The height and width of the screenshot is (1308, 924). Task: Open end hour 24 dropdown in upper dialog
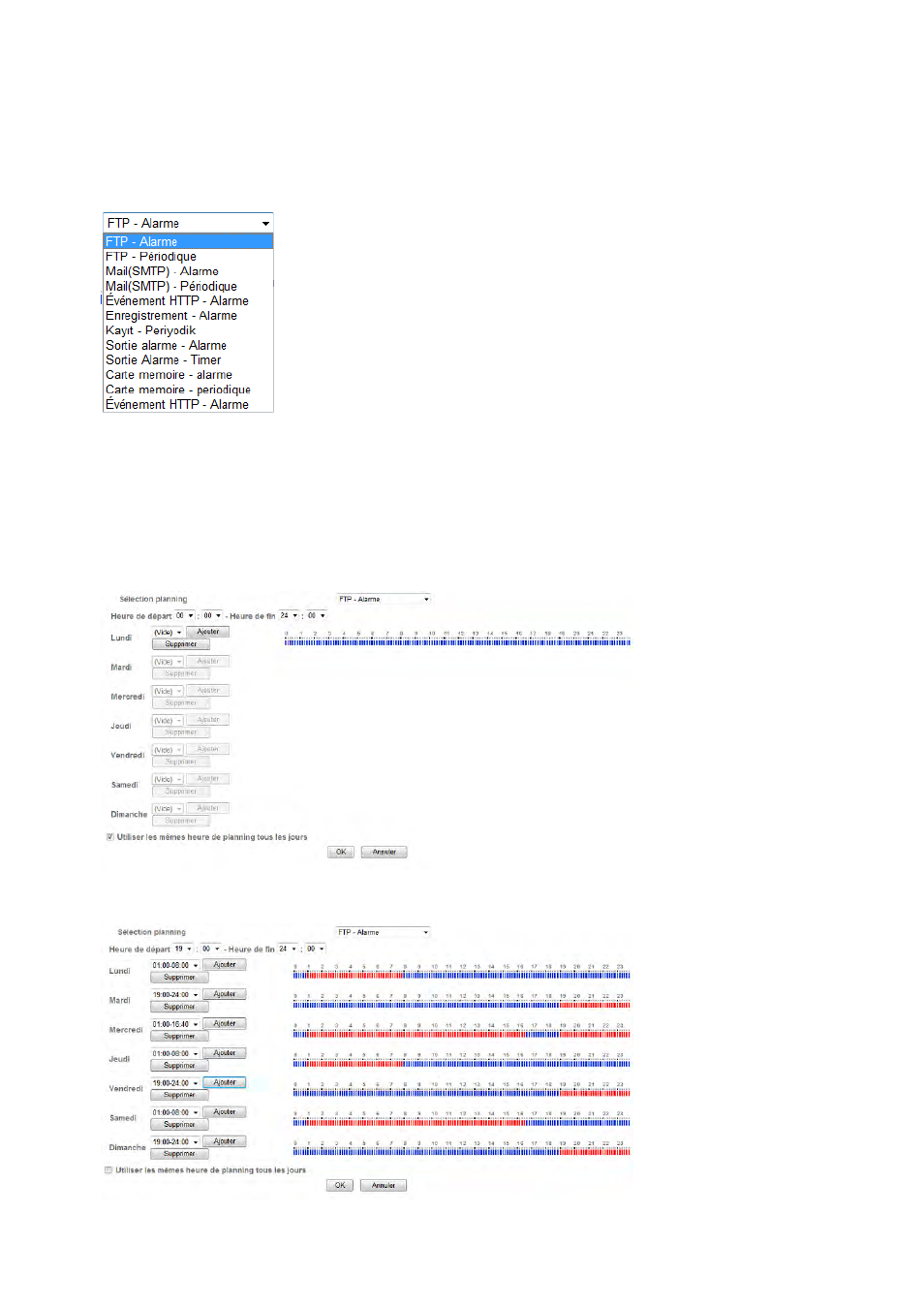click(288, 615)
